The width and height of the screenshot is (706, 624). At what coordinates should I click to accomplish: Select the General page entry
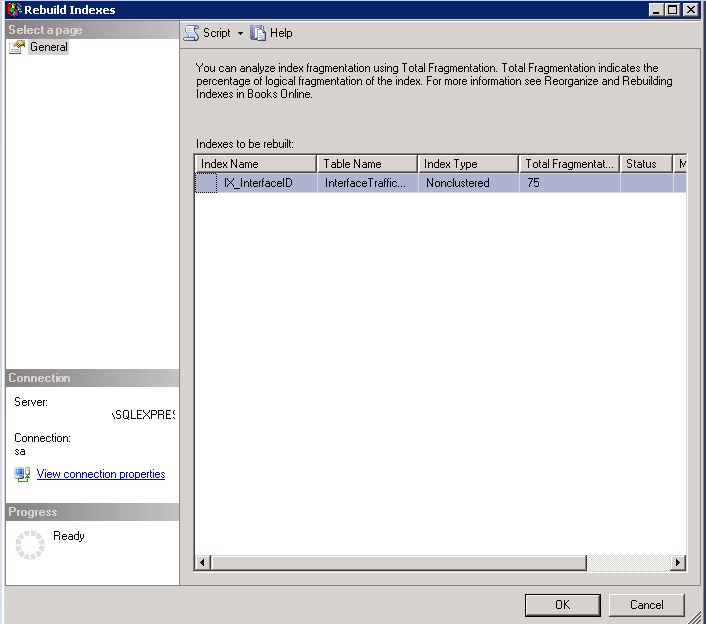pyautogui.click(x=49, y=47)
